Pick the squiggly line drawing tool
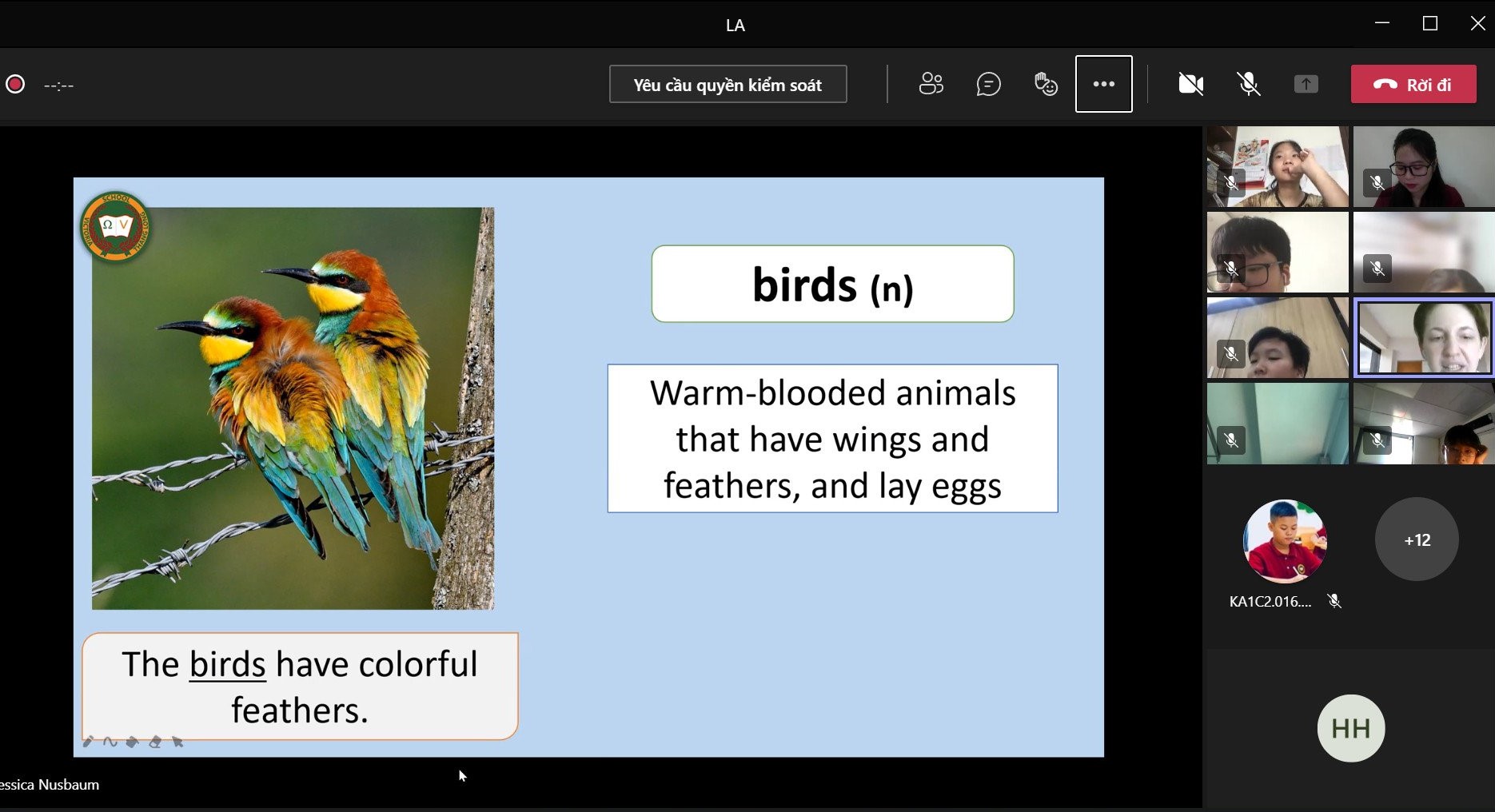 coord(110,742)
